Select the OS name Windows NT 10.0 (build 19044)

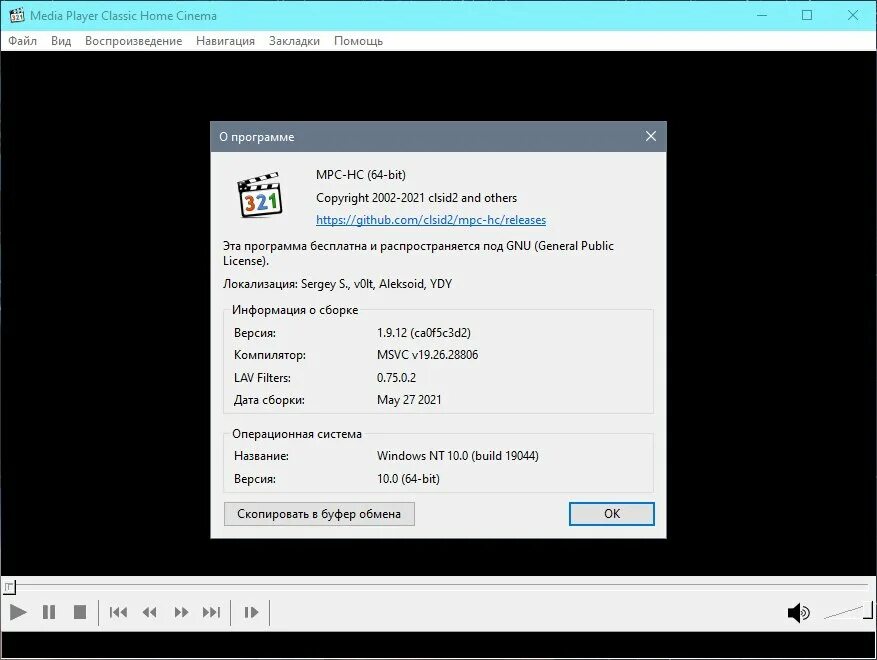tap(458, 456)
